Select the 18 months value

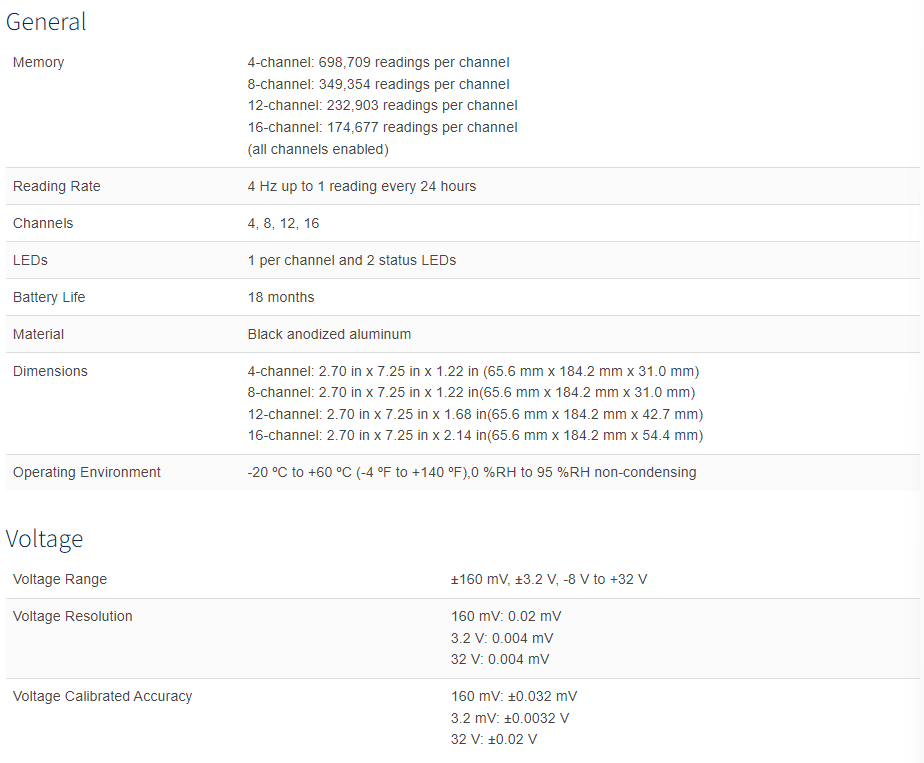coord(281,298)
